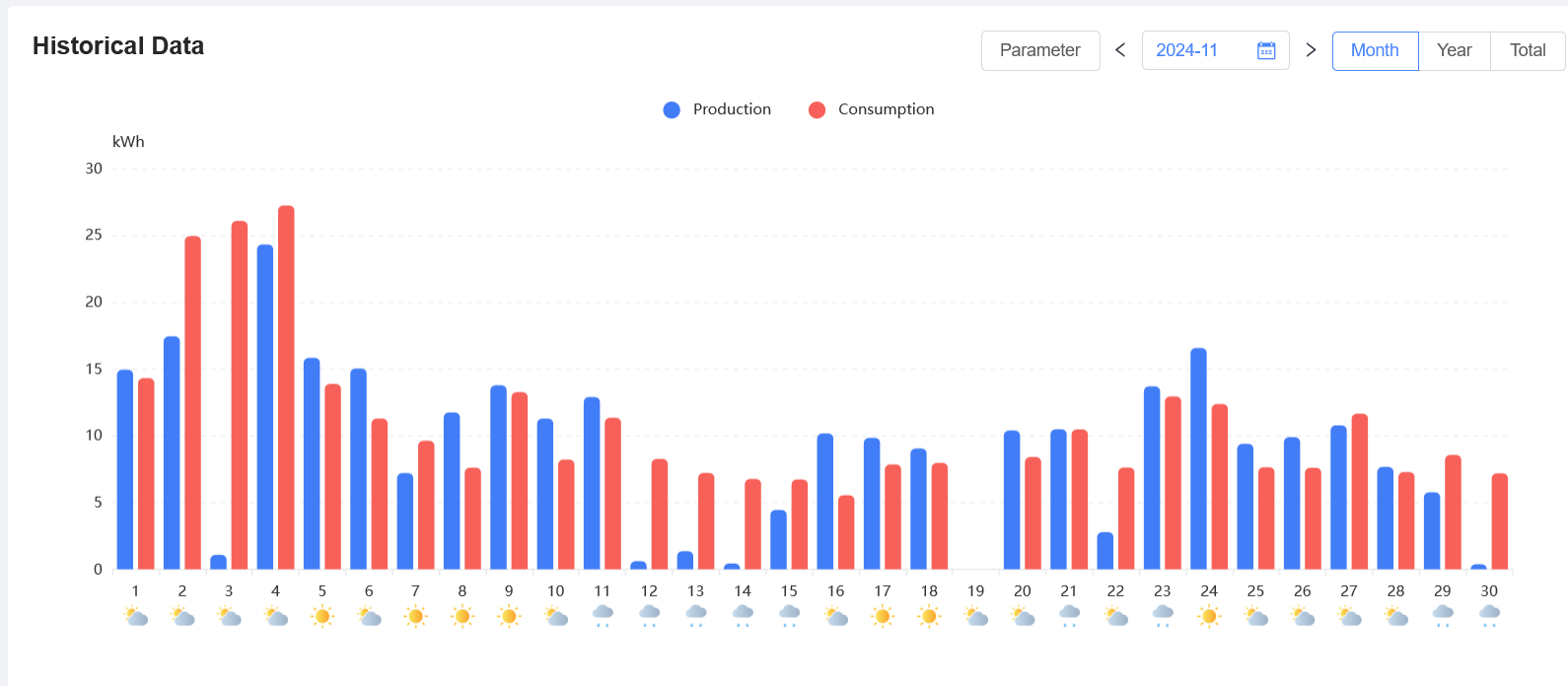Image resolution: width=1568 pixels, height=686 pixels.
Task: Click the sunny weather icon under day 9
Action: [509, 617]
